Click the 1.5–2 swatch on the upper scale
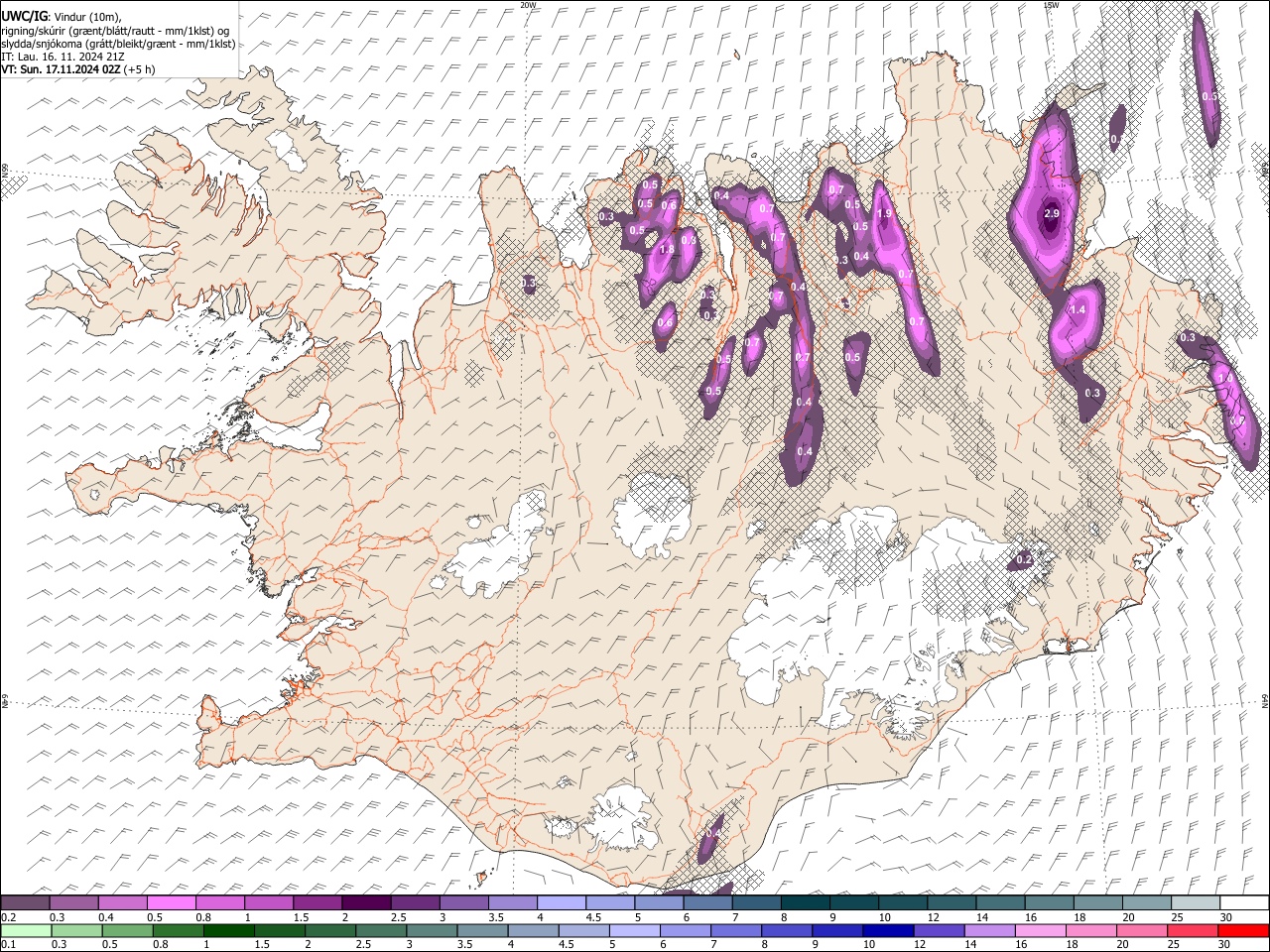This screenshot has width=1270, height=952. click(317, 902)
